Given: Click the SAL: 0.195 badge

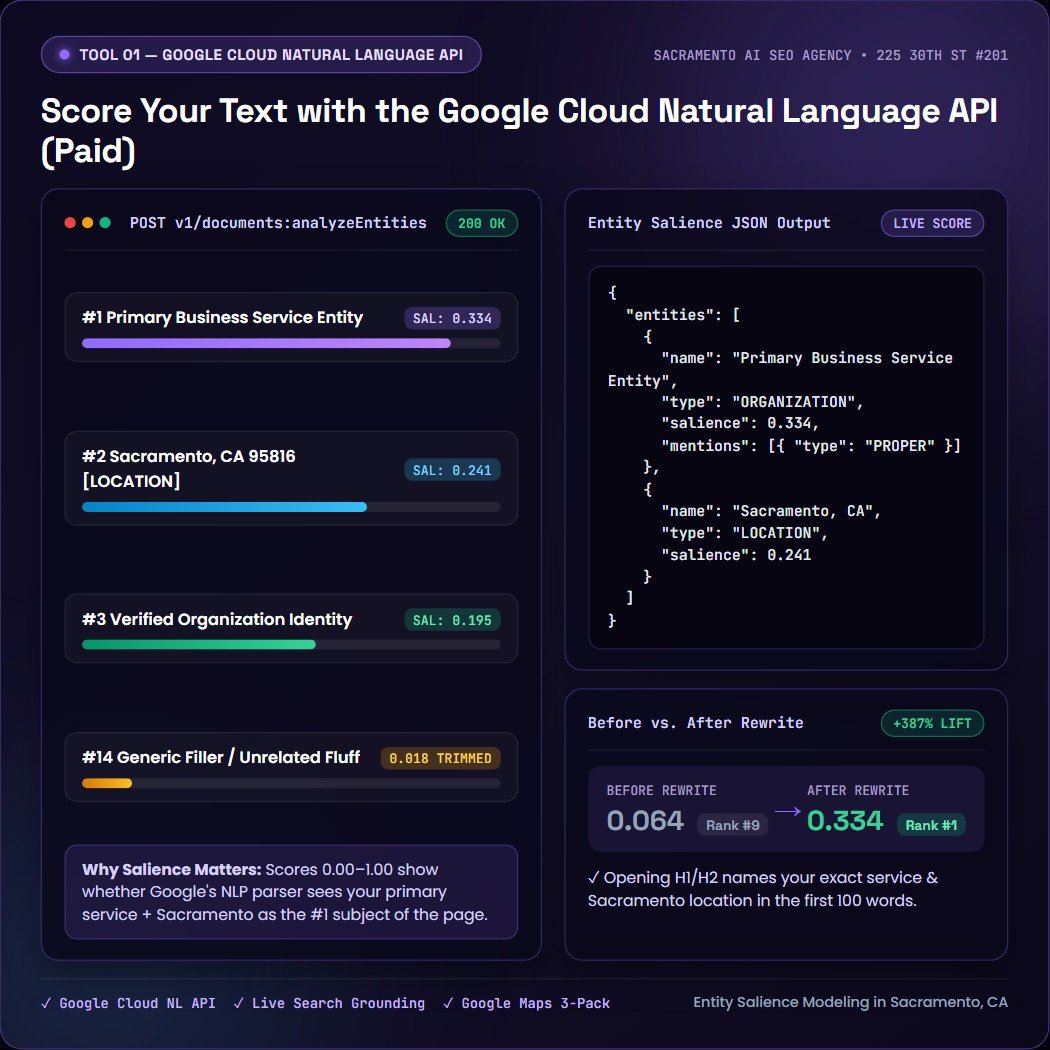Looking at the screenshot, I should click(452, 620).
